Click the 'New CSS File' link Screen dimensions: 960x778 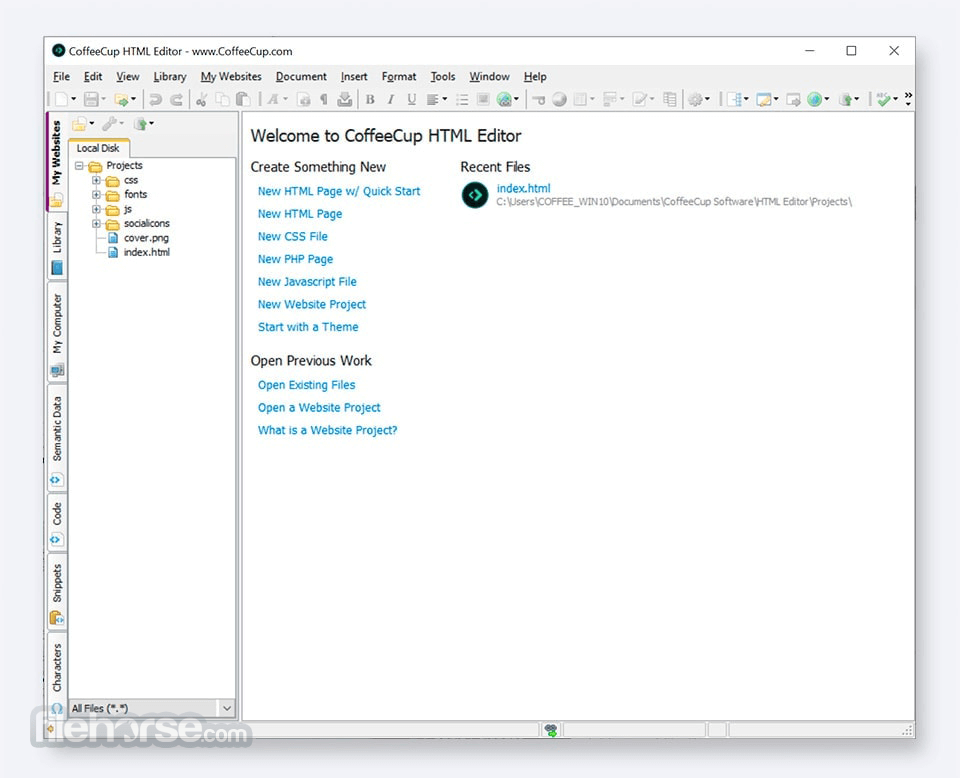coord(293,236)
